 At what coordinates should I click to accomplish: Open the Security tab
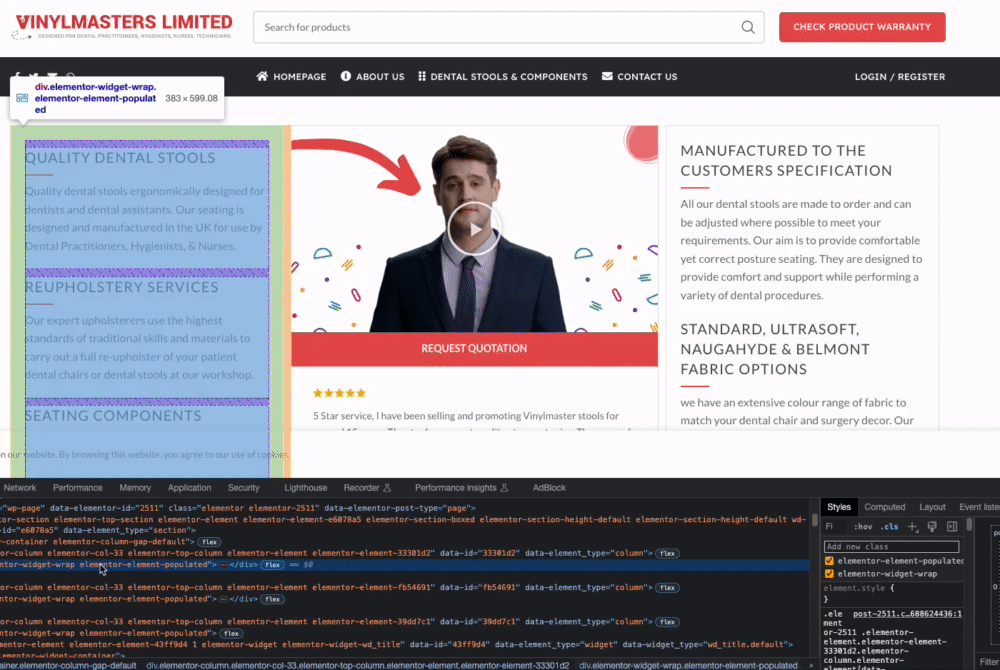tap(244, 488)
